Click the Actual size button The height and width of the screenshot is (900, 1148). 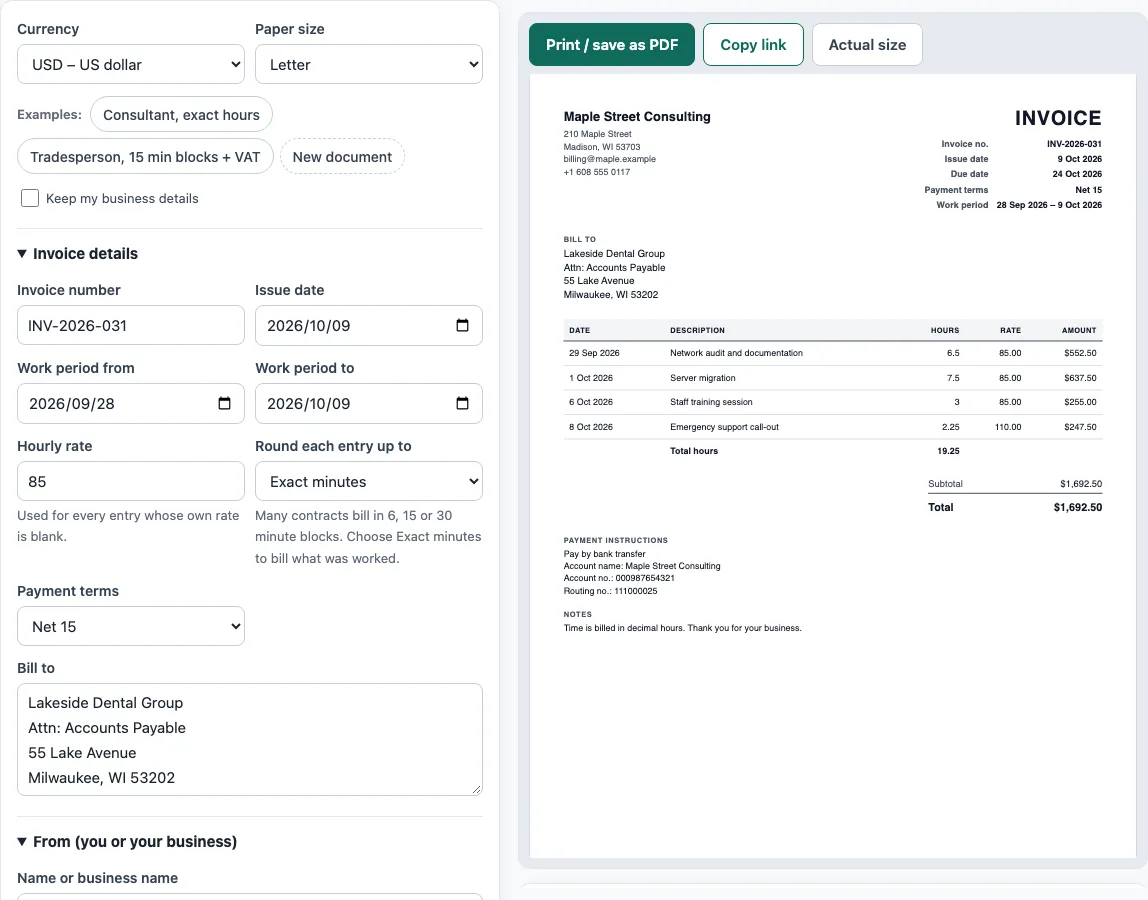867,45
